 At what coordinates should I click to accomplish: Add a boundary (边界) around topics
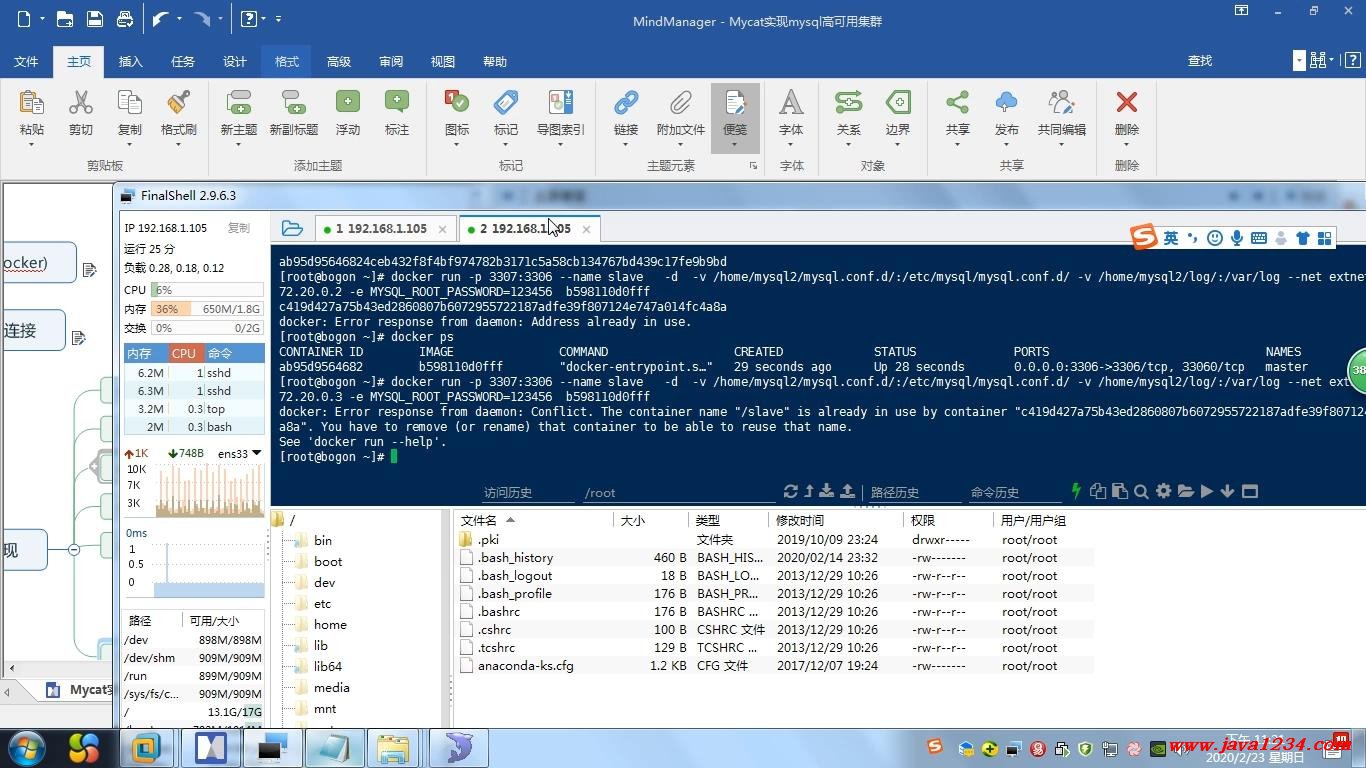point(898,103)
